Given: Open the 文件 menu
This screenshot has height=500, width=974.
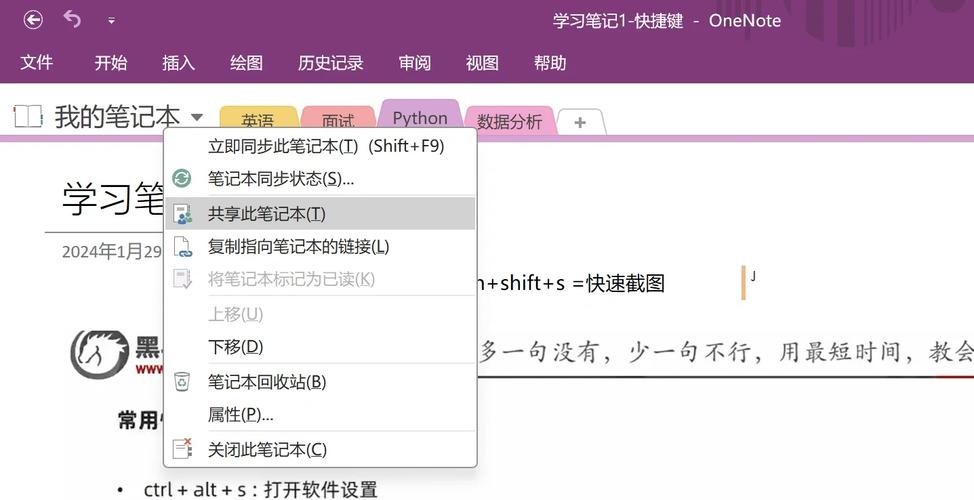Looking at the screenshot, I should 37,62.
